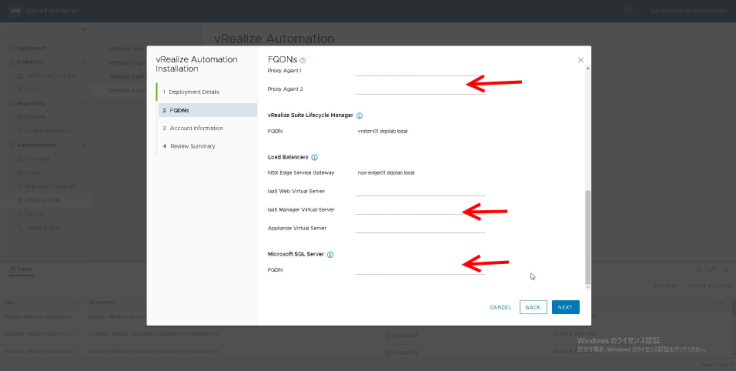The image size is (736, 371).
Task: Open Users under Administration
Action: 32,172
